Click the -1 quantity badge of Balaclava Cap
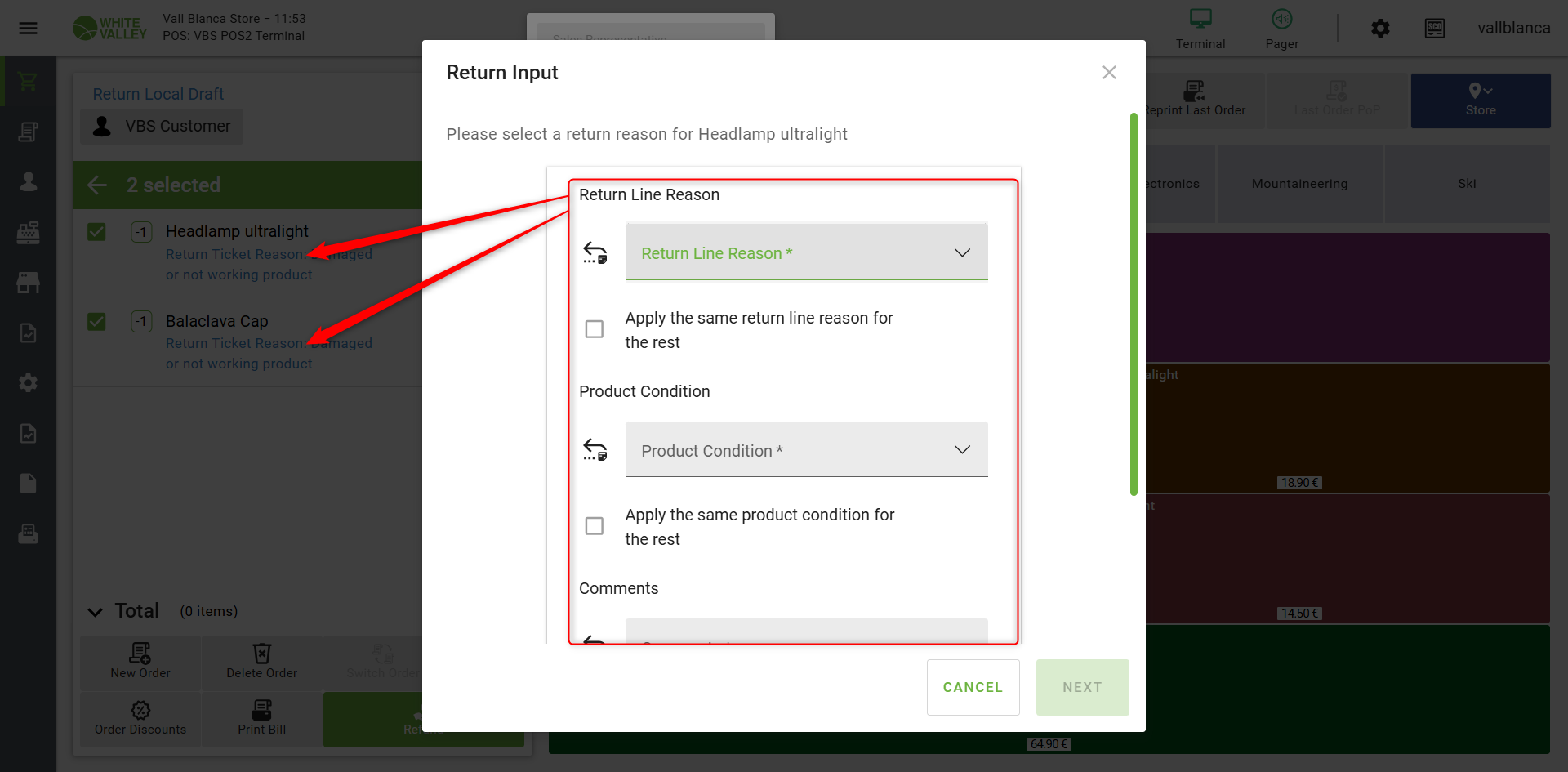Image resolution: width=1568 pixels, height=772 pixels. pos(142,321)
